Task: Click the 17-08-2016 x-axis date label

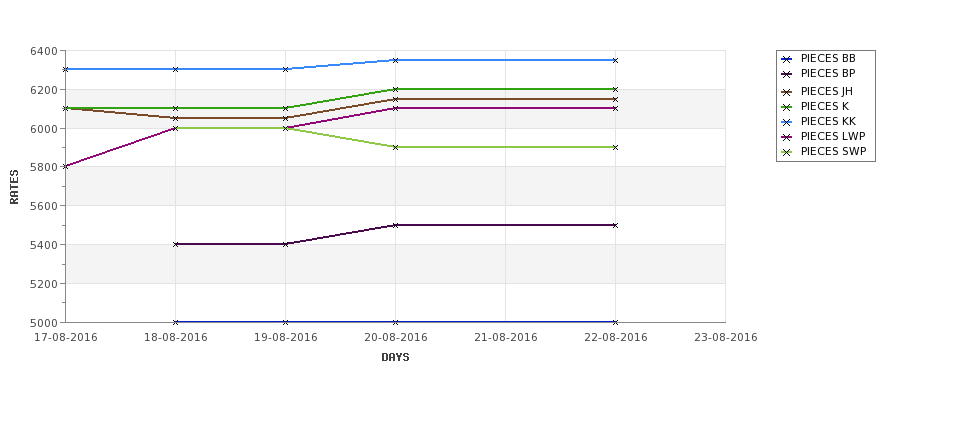Action: [66, 338]
